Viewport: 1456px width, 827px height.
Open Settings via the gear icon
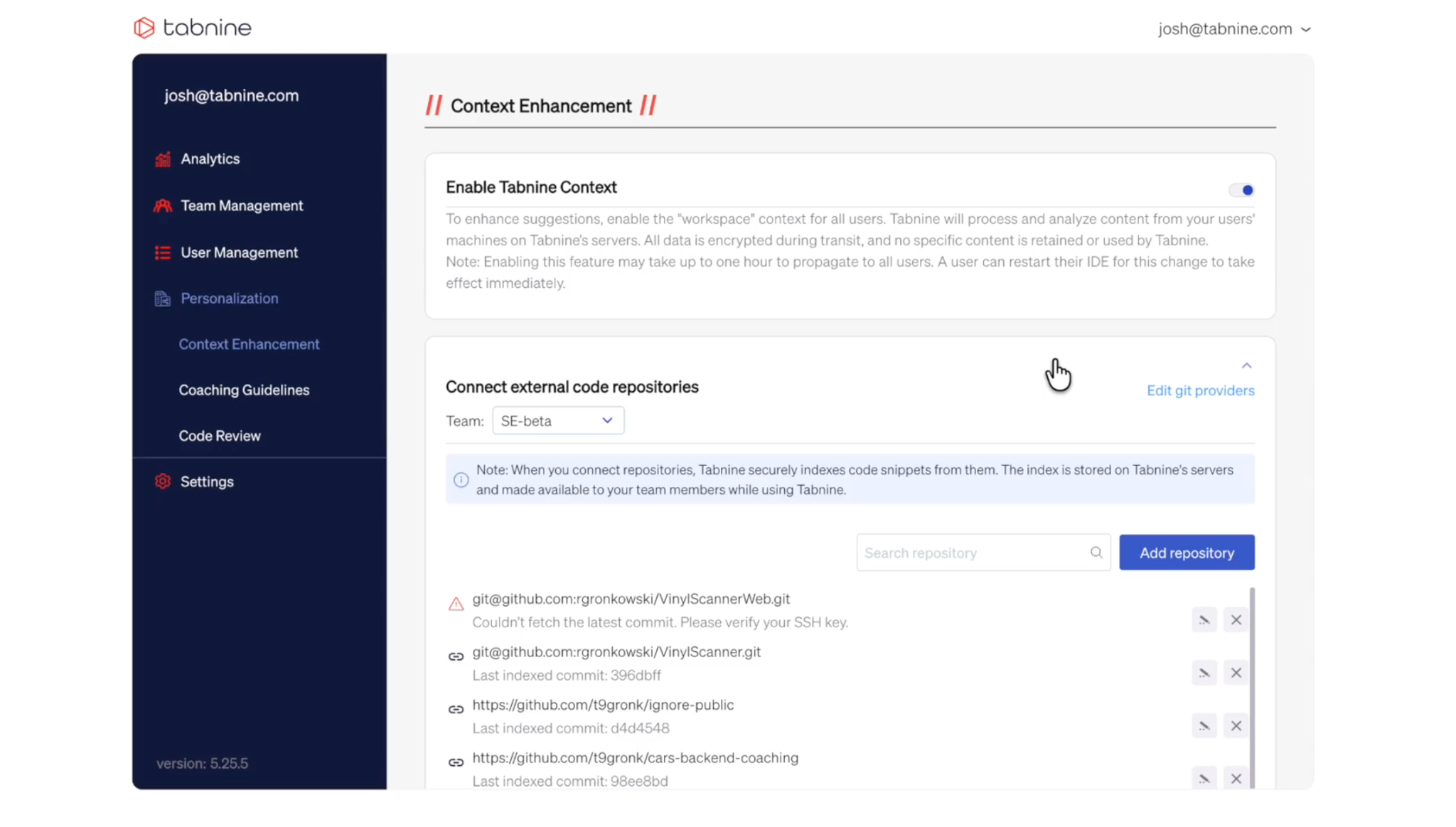[x=163, y=481]
